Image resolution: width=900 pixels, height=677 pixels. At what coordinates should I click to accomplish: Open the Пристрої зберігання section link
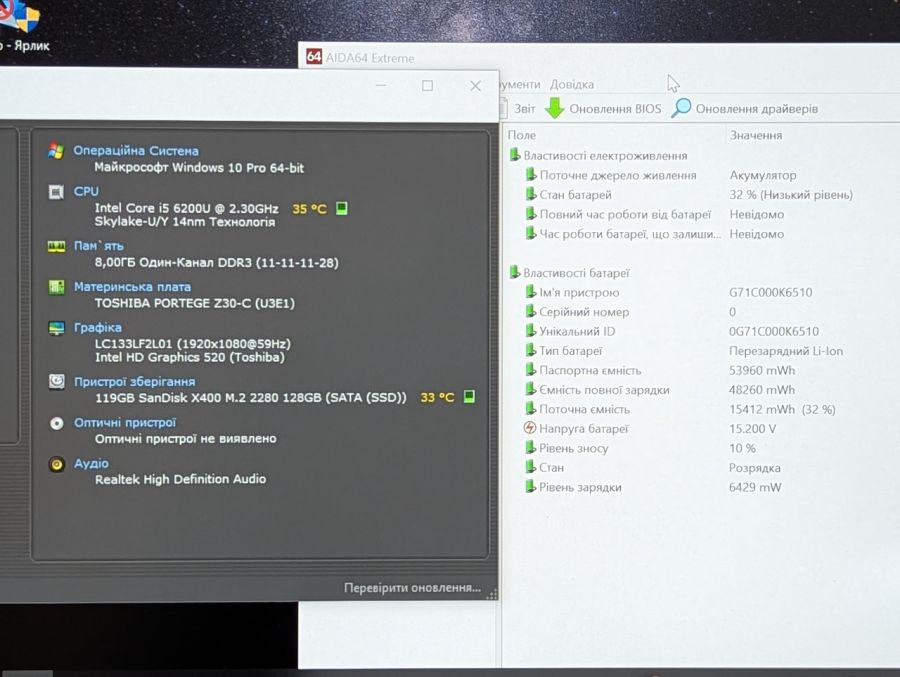click(134, 381)
